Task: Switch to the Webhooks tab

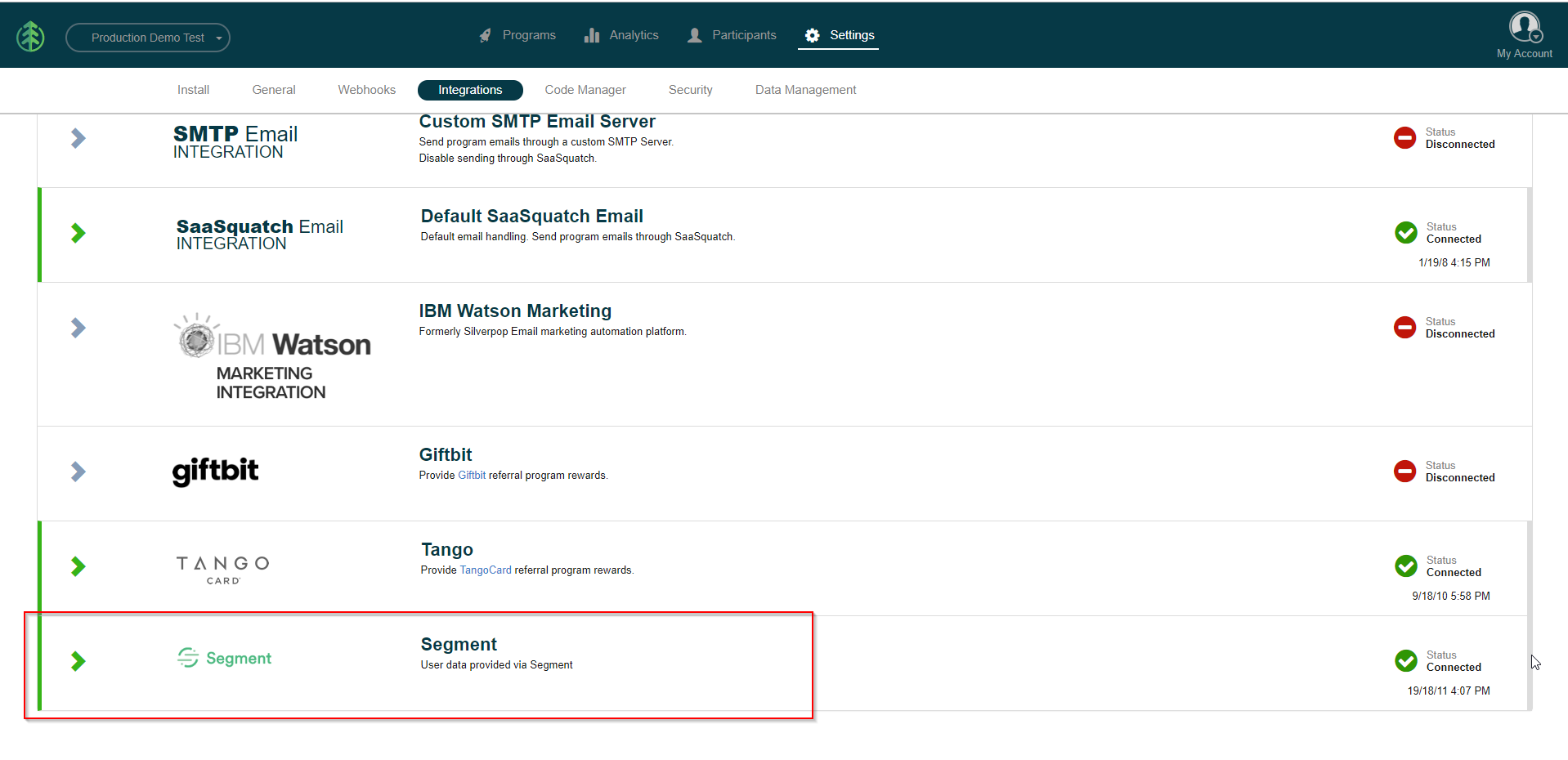Action: click(366, 90)
